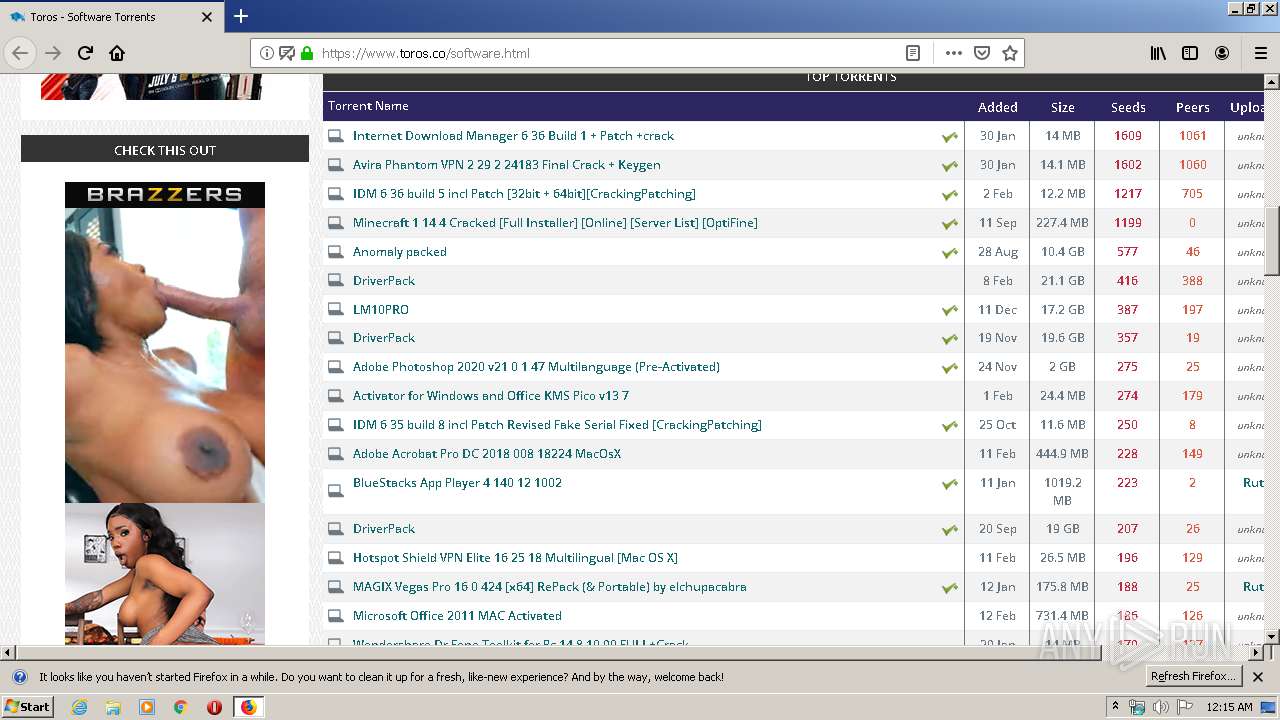Click the verified checkmark on the Internet Download Manager row
Screen dimensions: 1280x720
pos(949,136)
